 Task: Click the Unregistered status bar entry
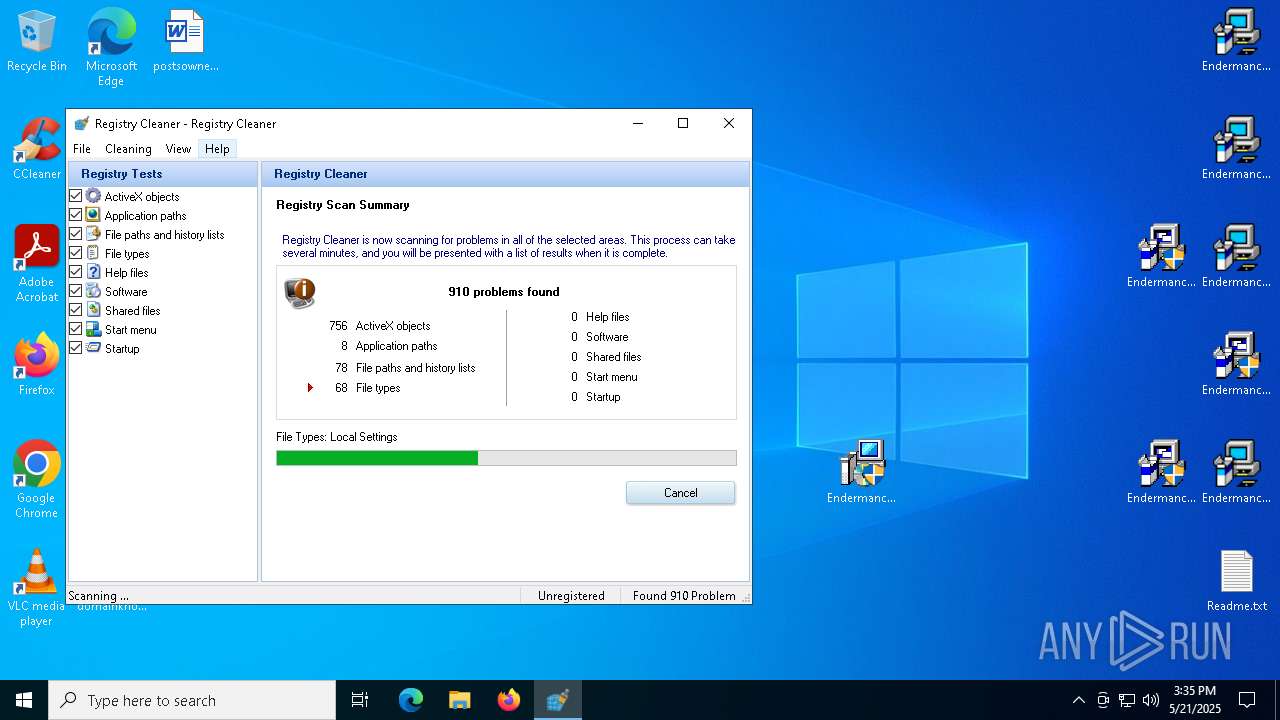pyautogui.click(x=571, y=595)
